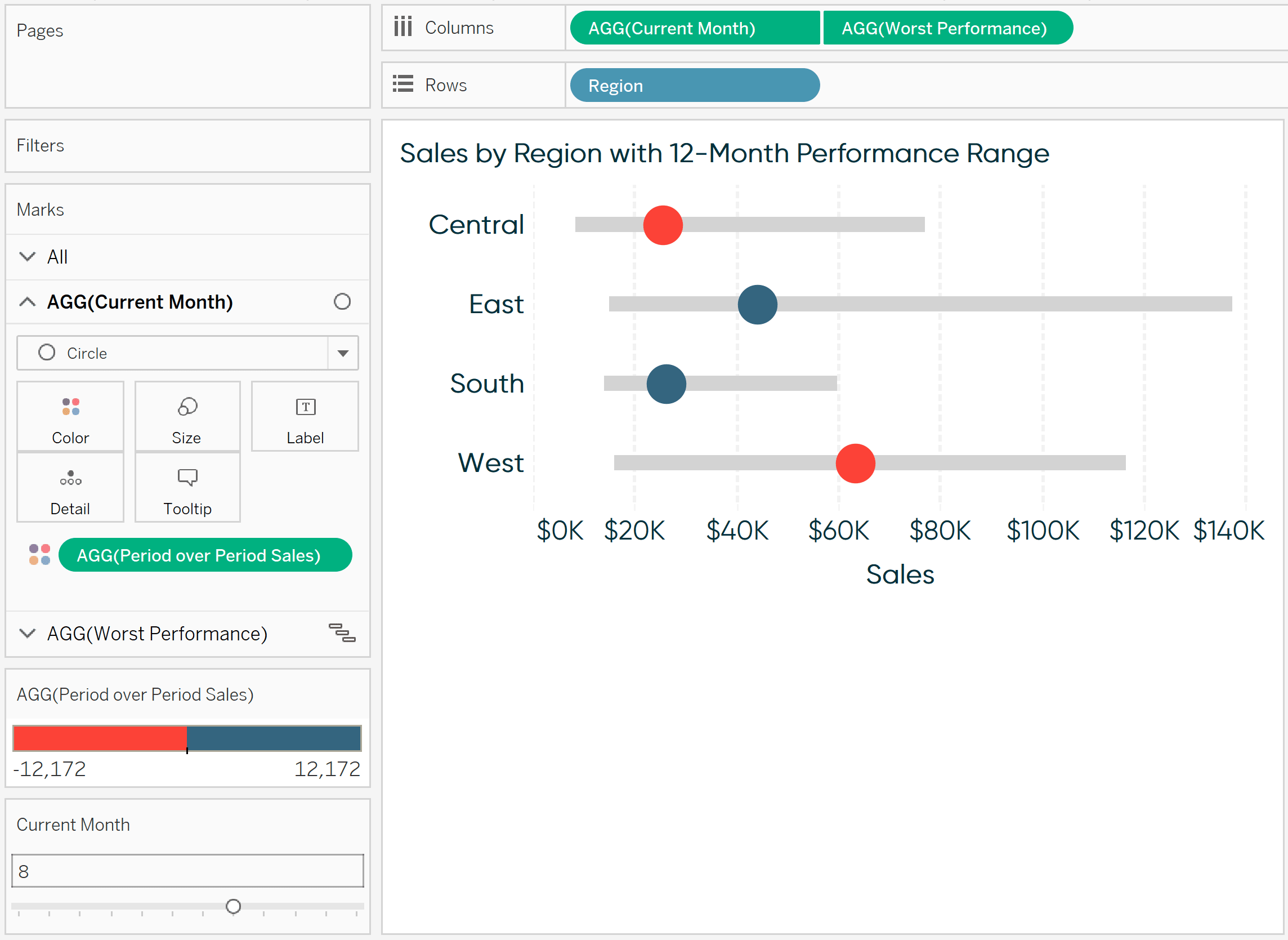Click the Central region row label

click(476, 224)
